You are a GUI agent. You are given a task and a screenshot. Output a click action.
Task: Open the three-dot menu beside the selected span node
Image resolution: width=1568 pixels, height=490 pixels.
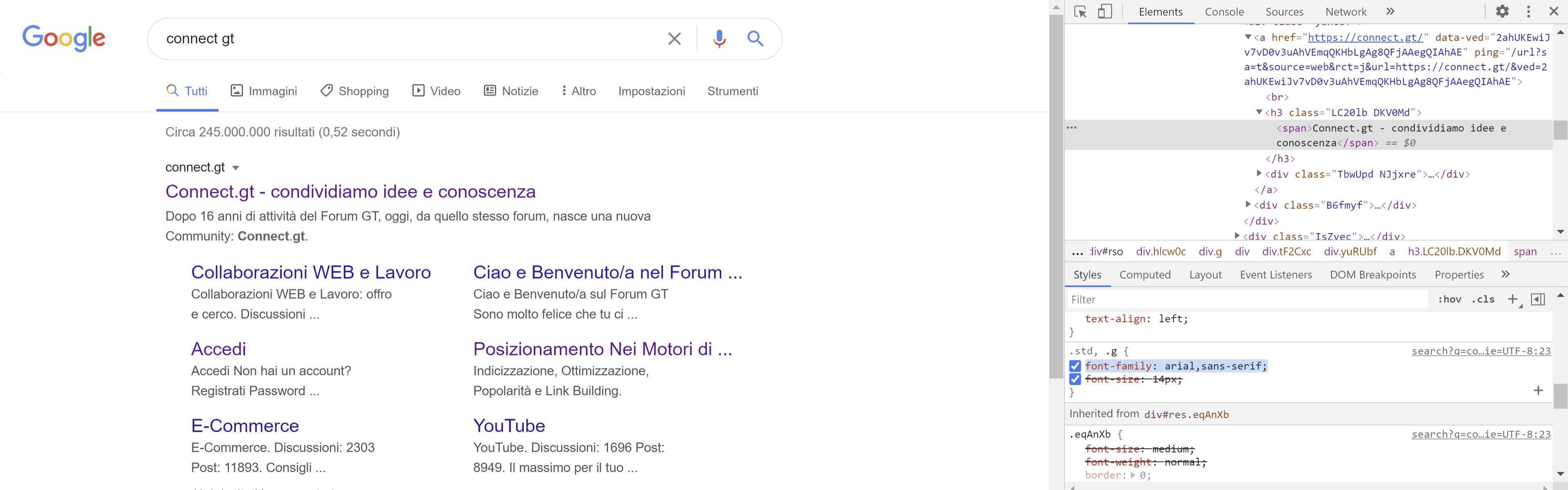pos(1072,128)
